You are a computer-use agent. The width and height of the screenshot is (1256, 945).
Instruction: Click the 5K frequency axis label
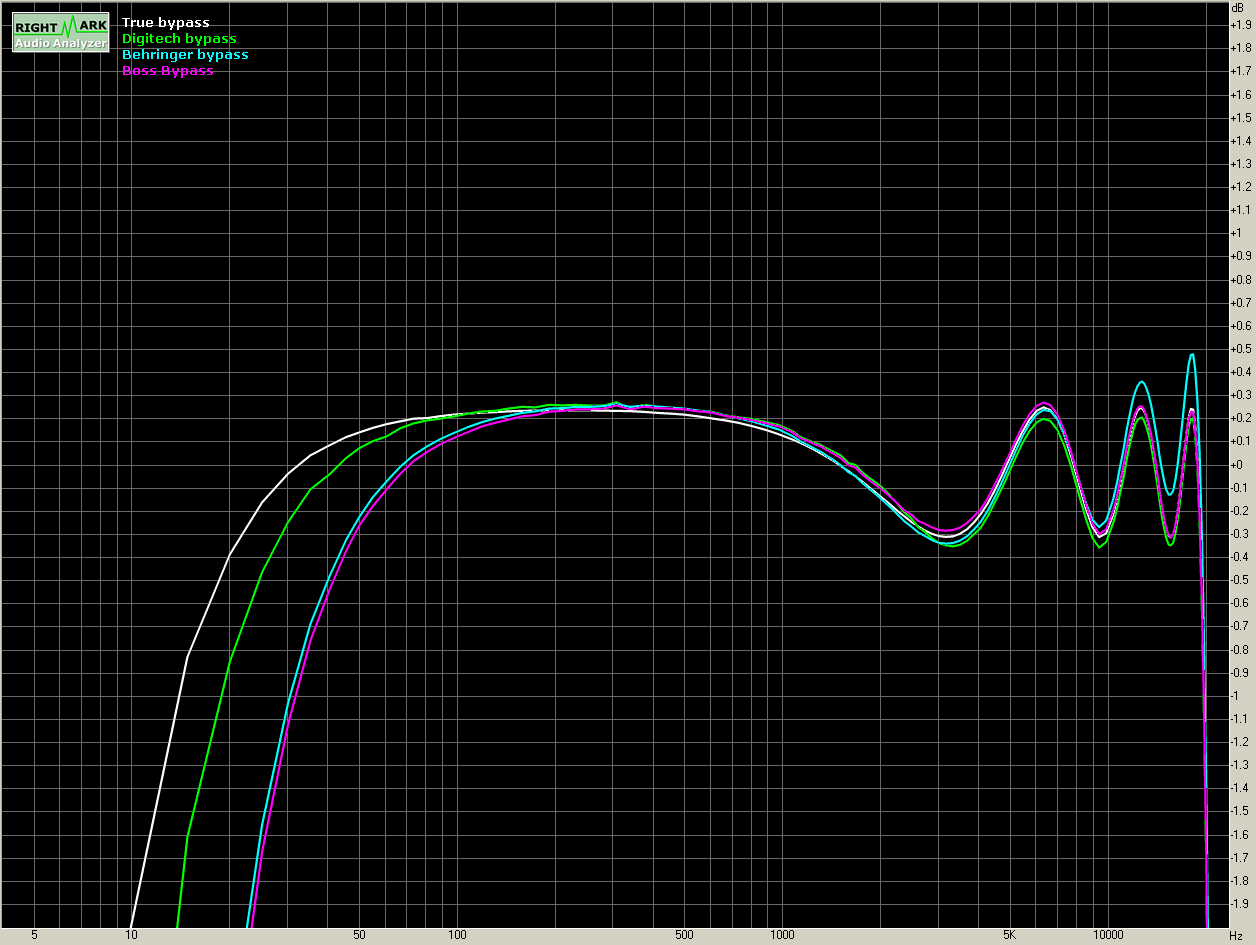pyautogui.click(x=1009, y=935)
